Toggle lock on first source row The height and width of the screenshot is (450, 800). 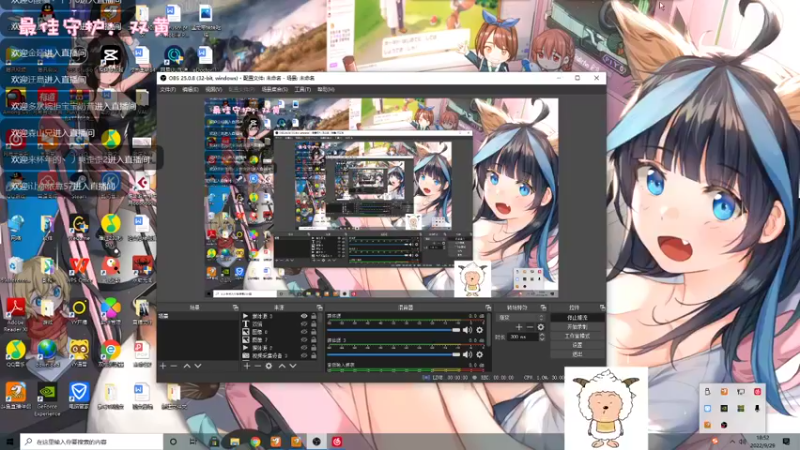[314, 316]
